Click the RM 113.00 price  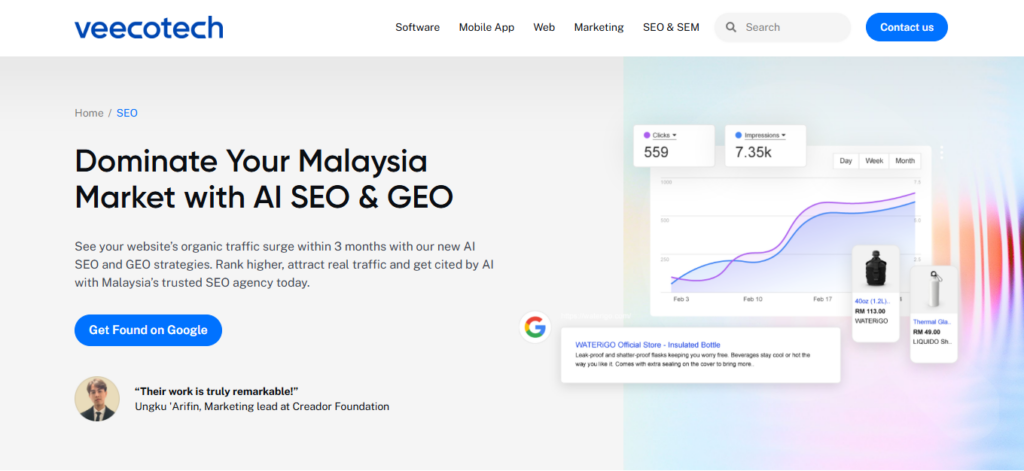[x=870, y=311]
